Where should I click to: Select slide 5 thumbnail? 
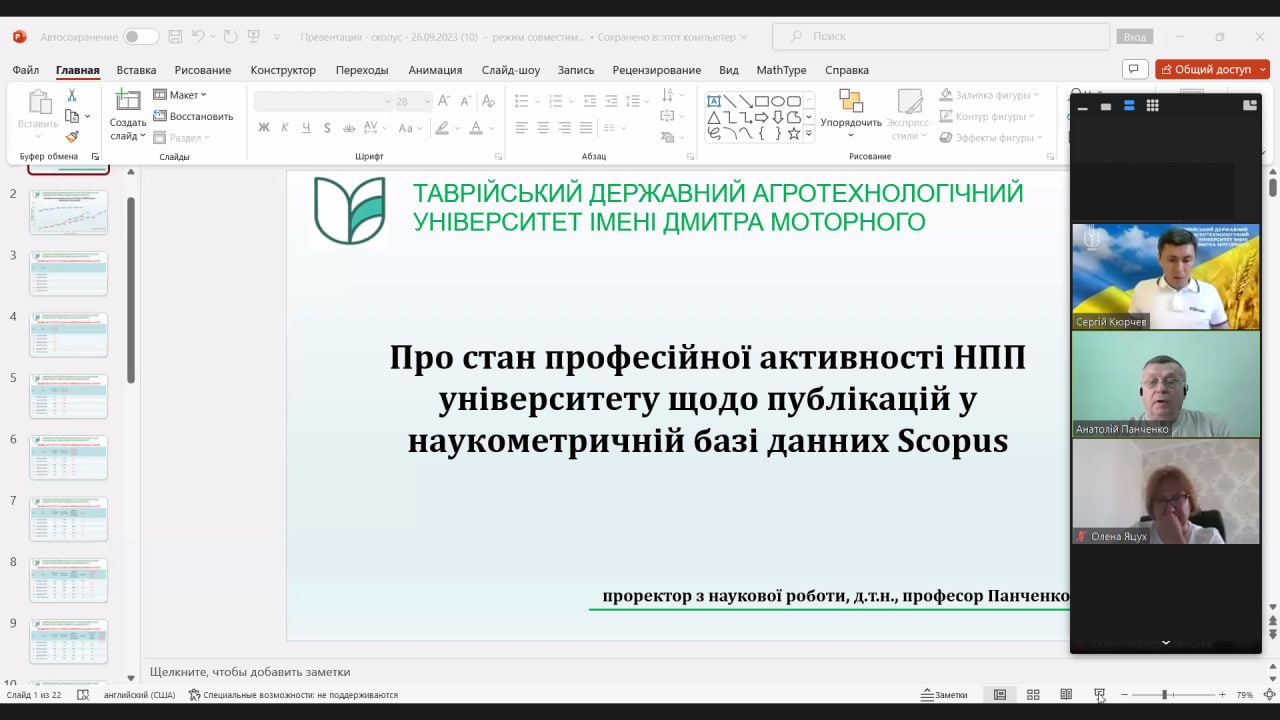[68, 396]
